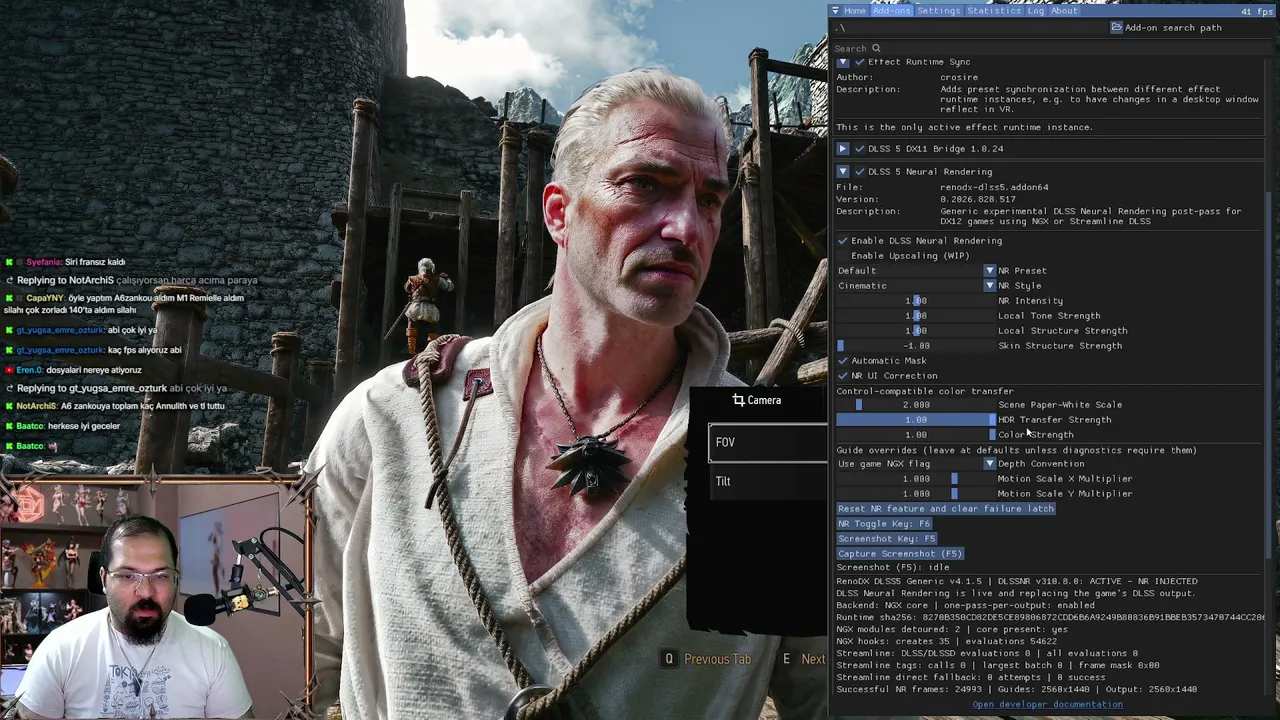Turn off Automatic Mask

[x=842, y=361]
